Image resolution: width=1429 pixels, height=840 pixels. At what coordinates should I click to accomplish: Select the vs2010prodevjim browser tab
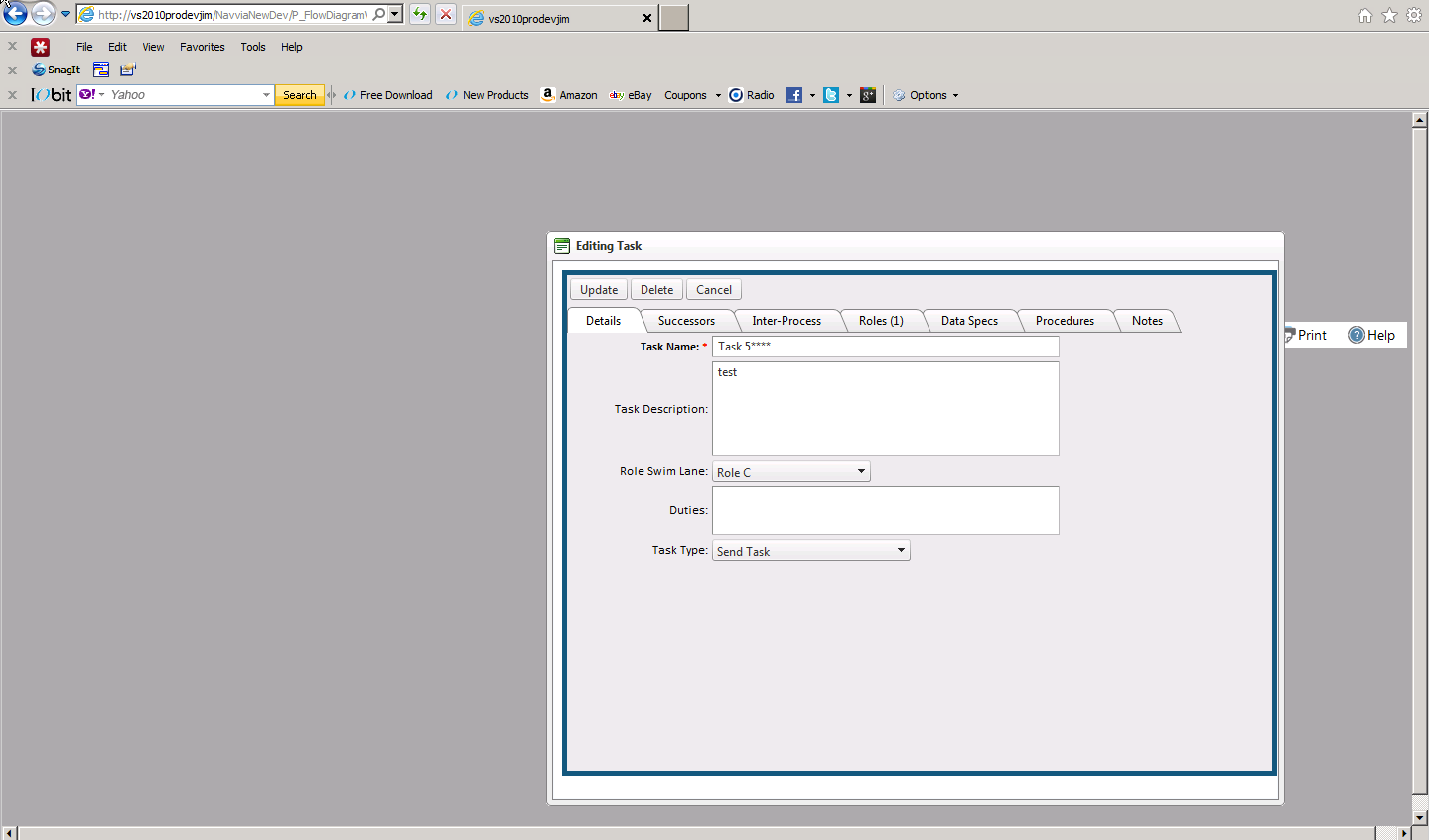point(560,18)
